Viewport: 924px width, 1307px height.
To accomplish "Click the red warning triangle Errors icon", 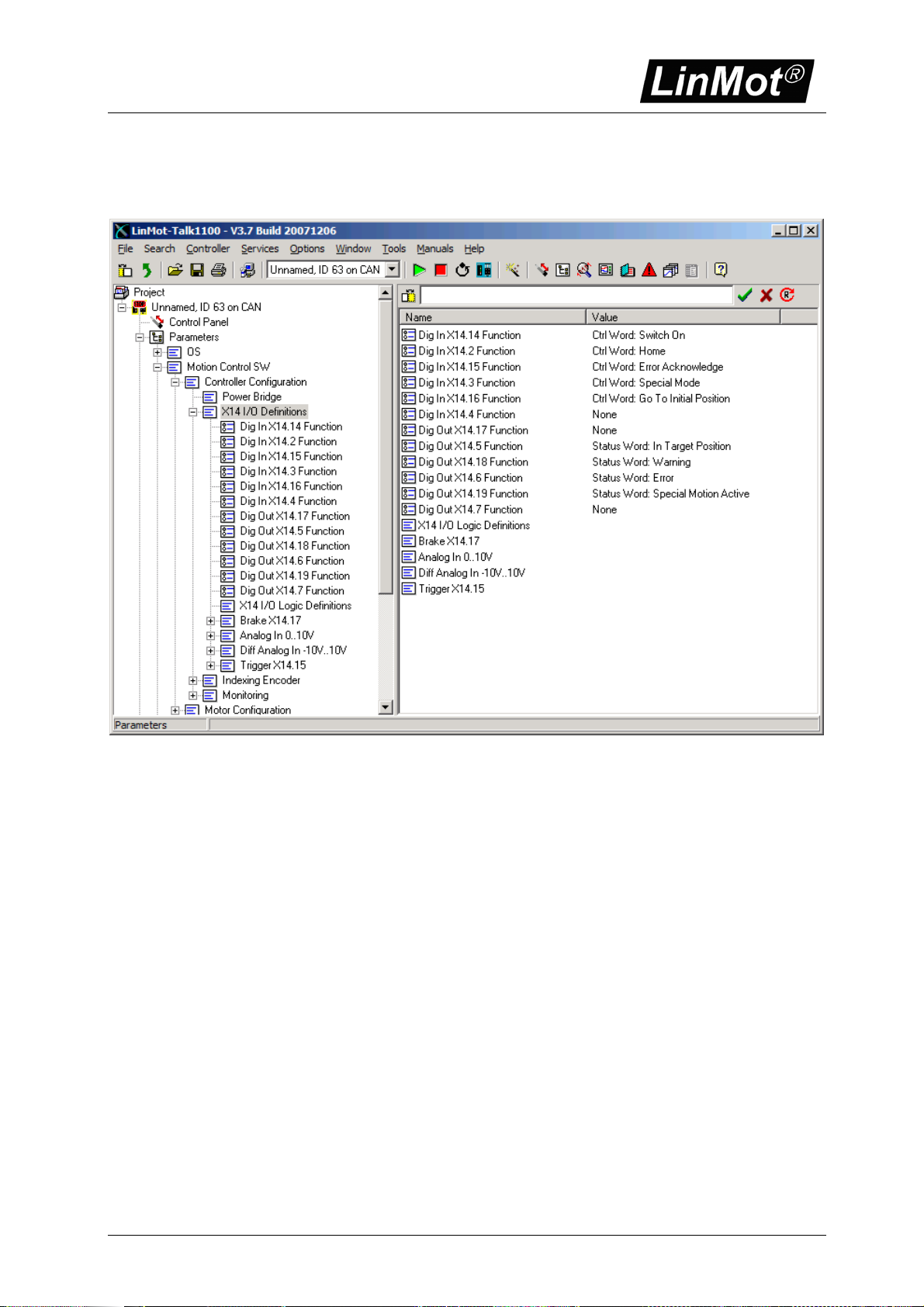I will [x=649, y=270].
